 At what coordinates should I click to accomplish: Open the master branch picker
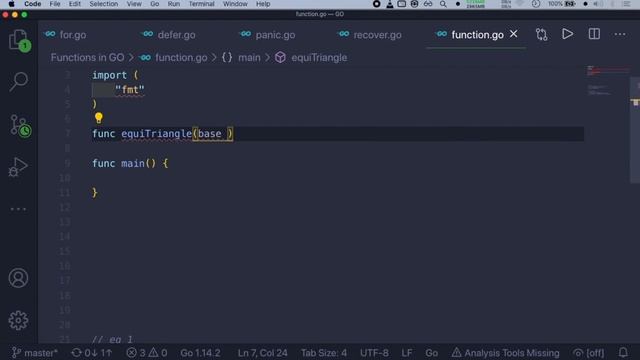tap(35, 353)
